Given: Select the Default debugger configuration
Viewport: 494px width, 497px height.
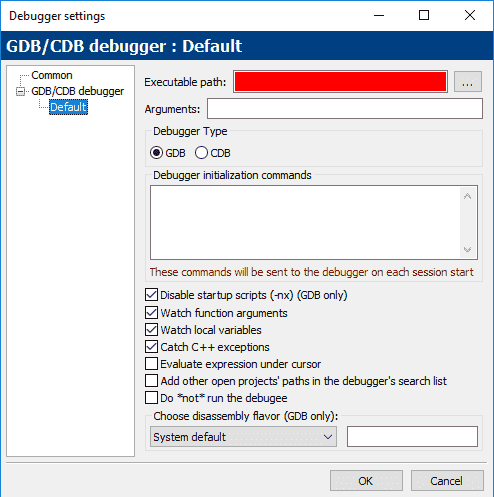Looking at the screenshot, I should coord(68,107).
